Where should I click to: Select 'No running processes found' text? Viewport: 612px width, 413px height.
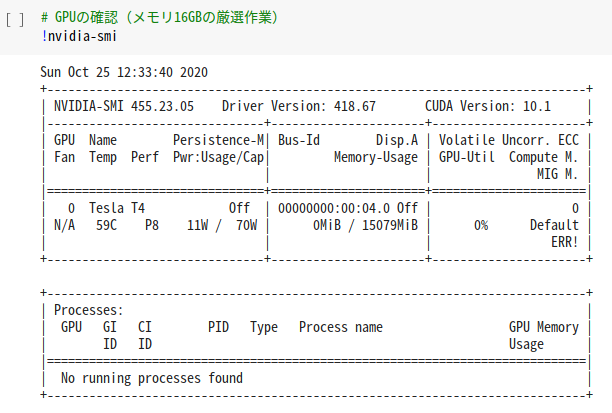[152, 378]
